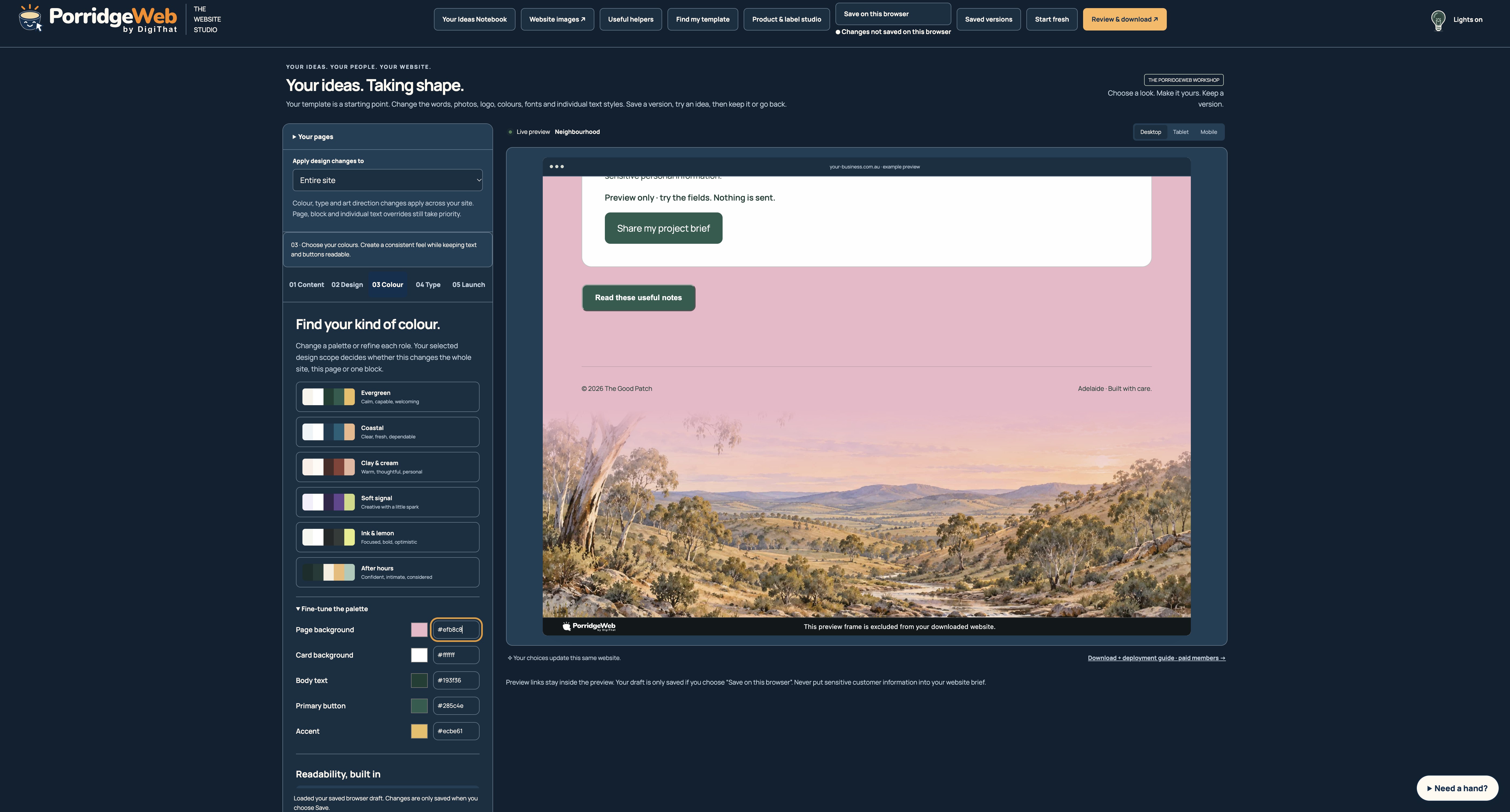Image resolution: width=1510 pixels, height=812 pixels.
Task: Click the three dots in the preview browser bar
Action: point(556,166)
